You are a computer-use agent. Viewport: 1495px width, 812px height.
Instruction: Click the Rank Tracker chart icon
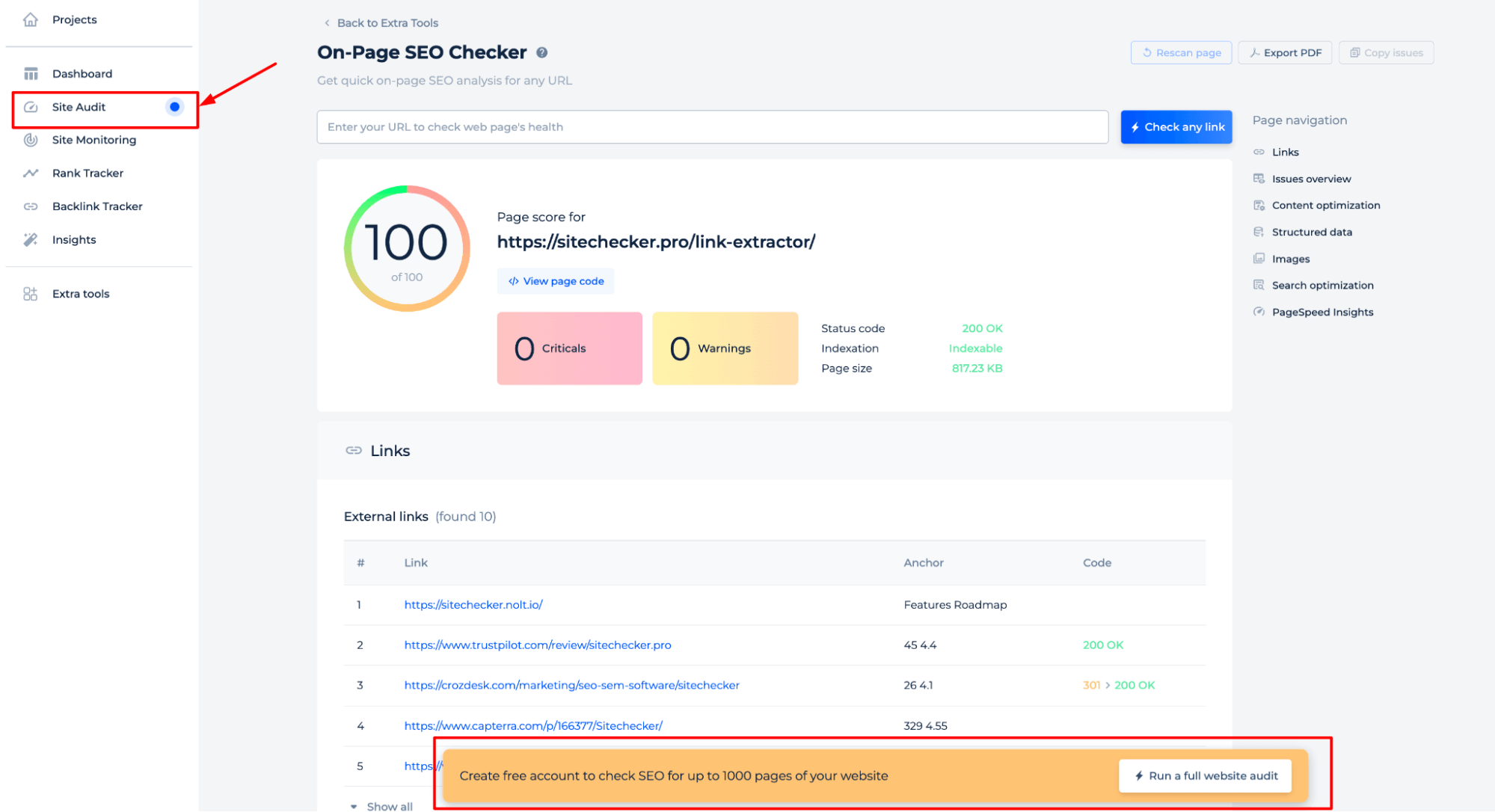point(31,173)
